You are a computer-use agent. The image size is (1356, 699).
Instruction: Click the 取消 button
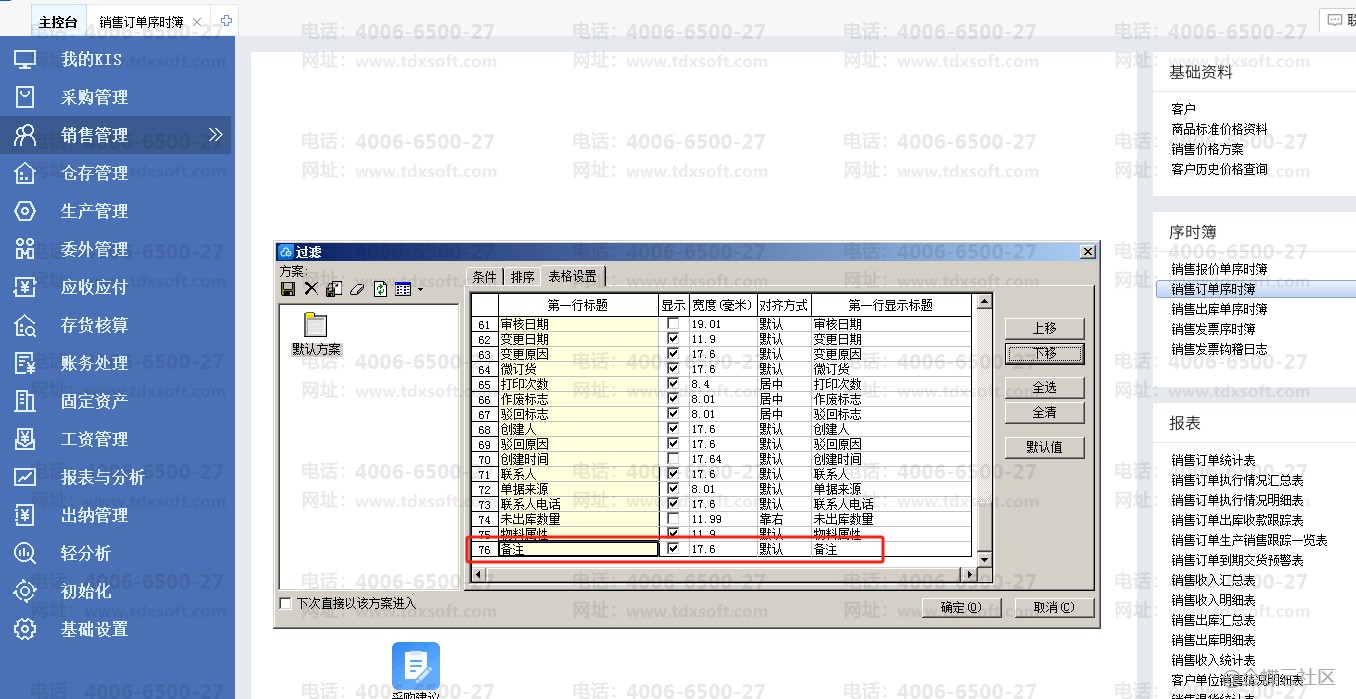pos(1054,607)
